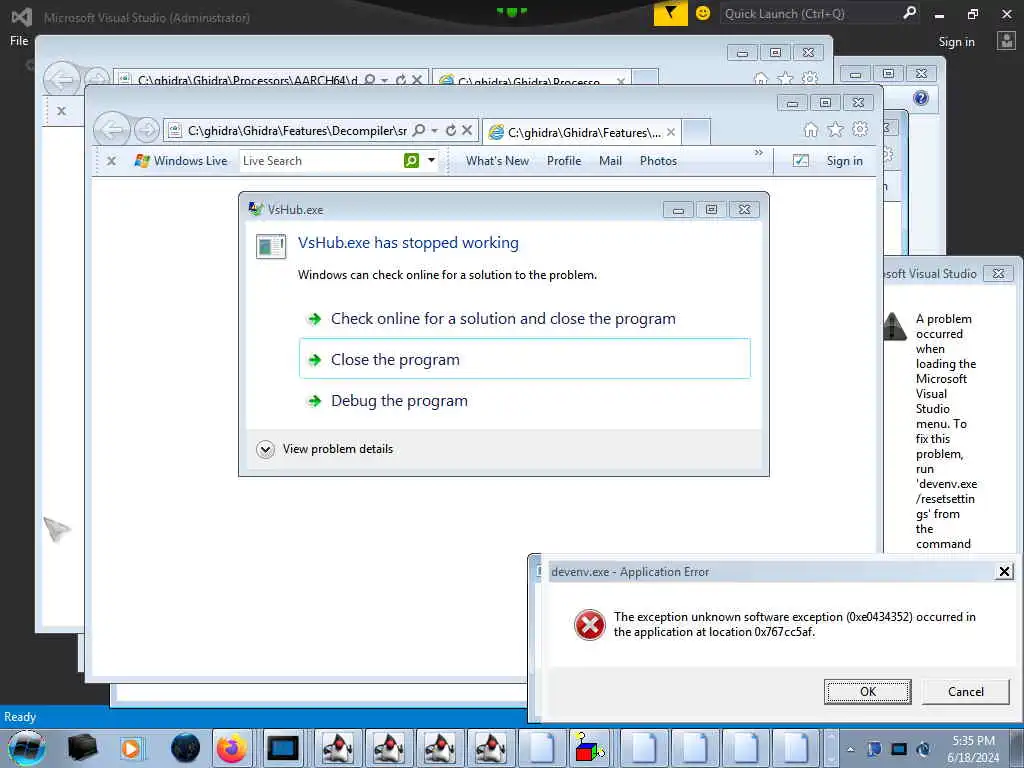The image size is (1024, 768).
Task: Open the Windows Start menu
Action: point(27,748)
